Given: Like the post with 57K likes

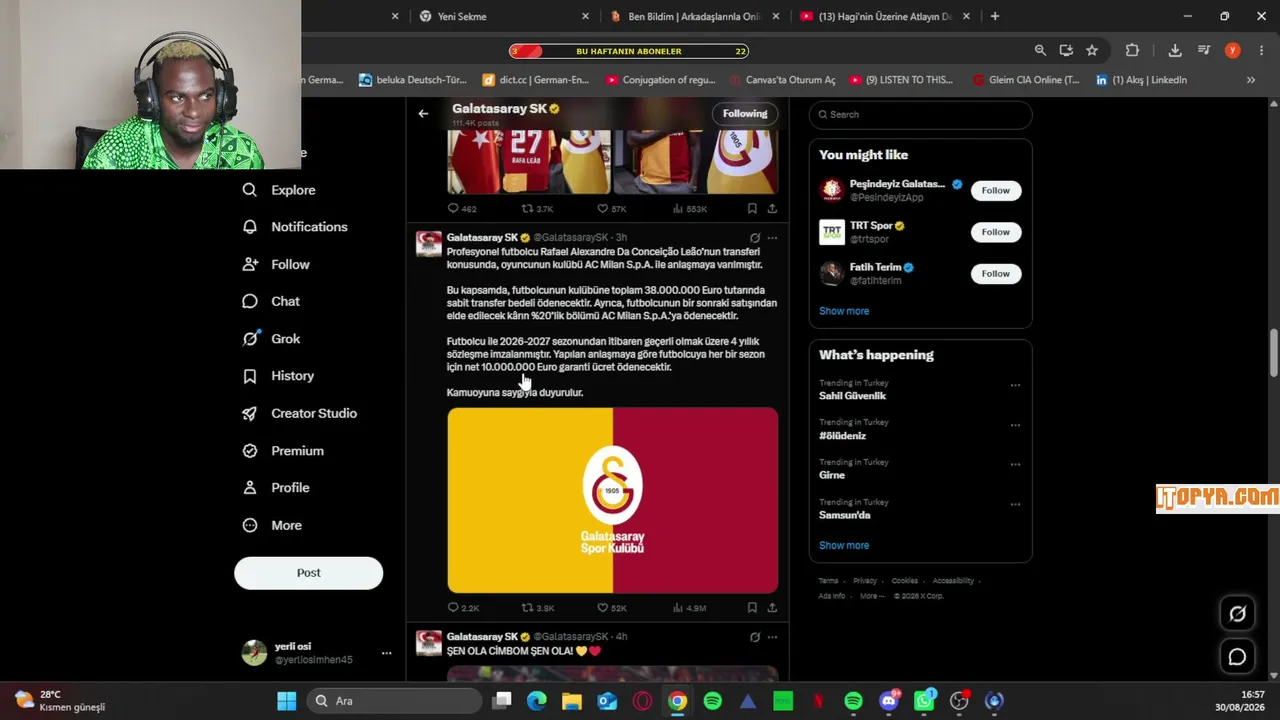Looking at the screenshot, I should coord(611,209).
